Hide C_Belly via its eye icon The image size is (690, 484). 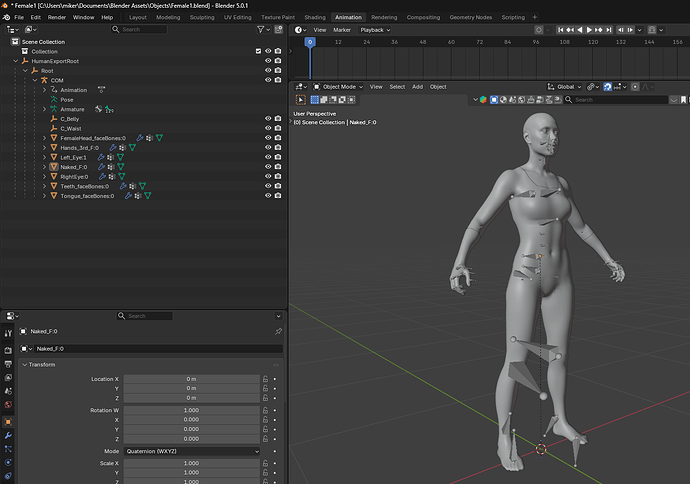point(268,118)
